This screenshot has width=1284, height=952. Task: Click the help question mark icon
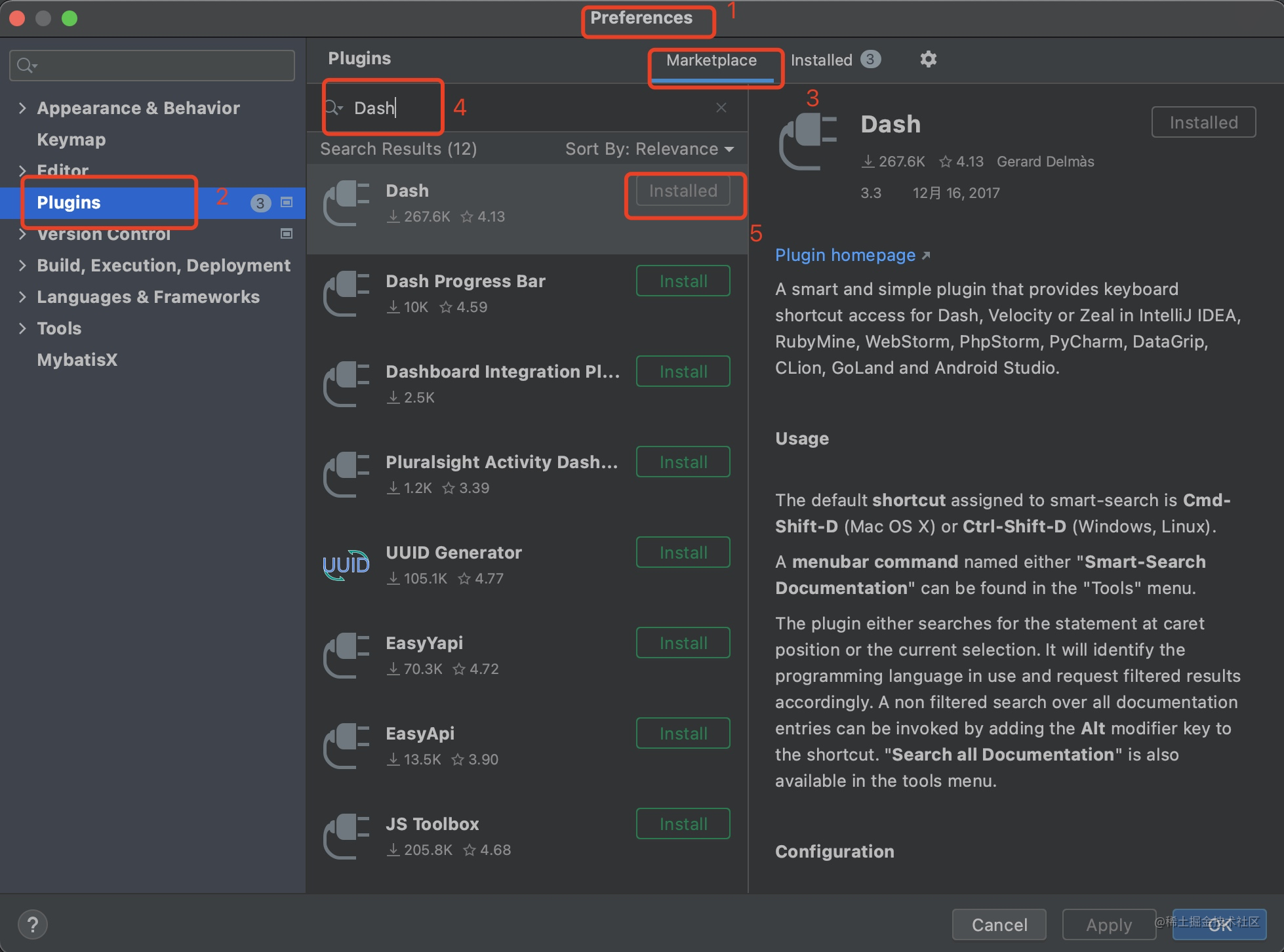tap(33, 924)
